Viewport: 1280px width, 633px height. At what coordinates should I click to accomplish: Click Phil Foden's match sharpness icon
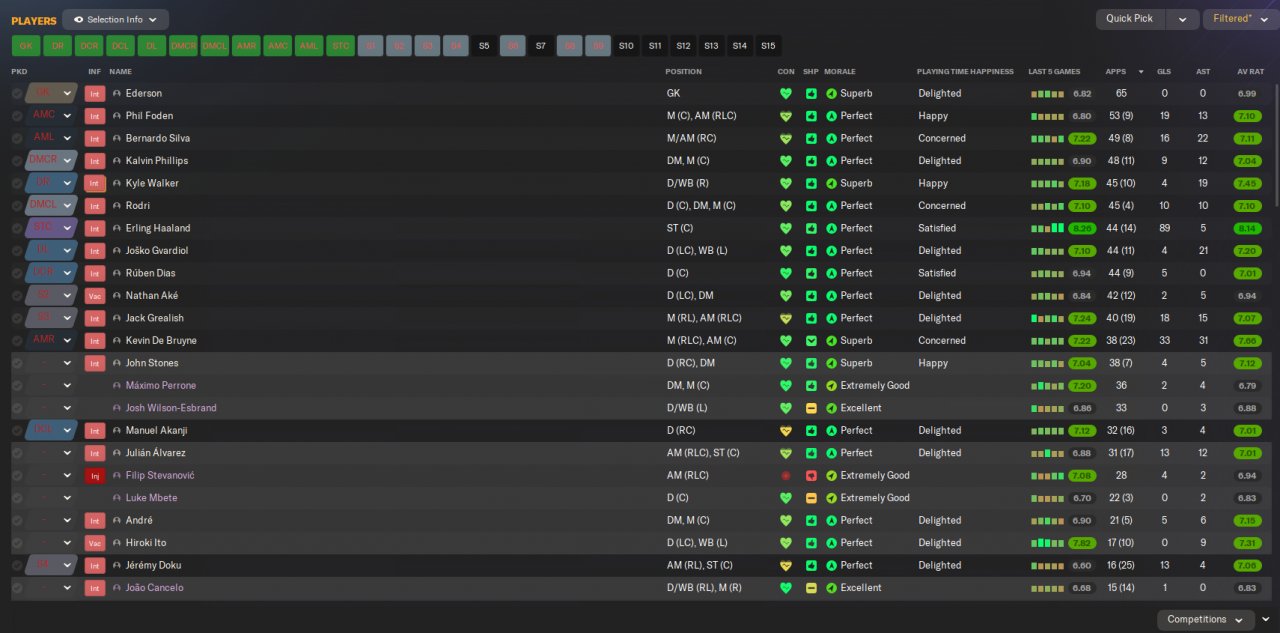coord(811,116)
